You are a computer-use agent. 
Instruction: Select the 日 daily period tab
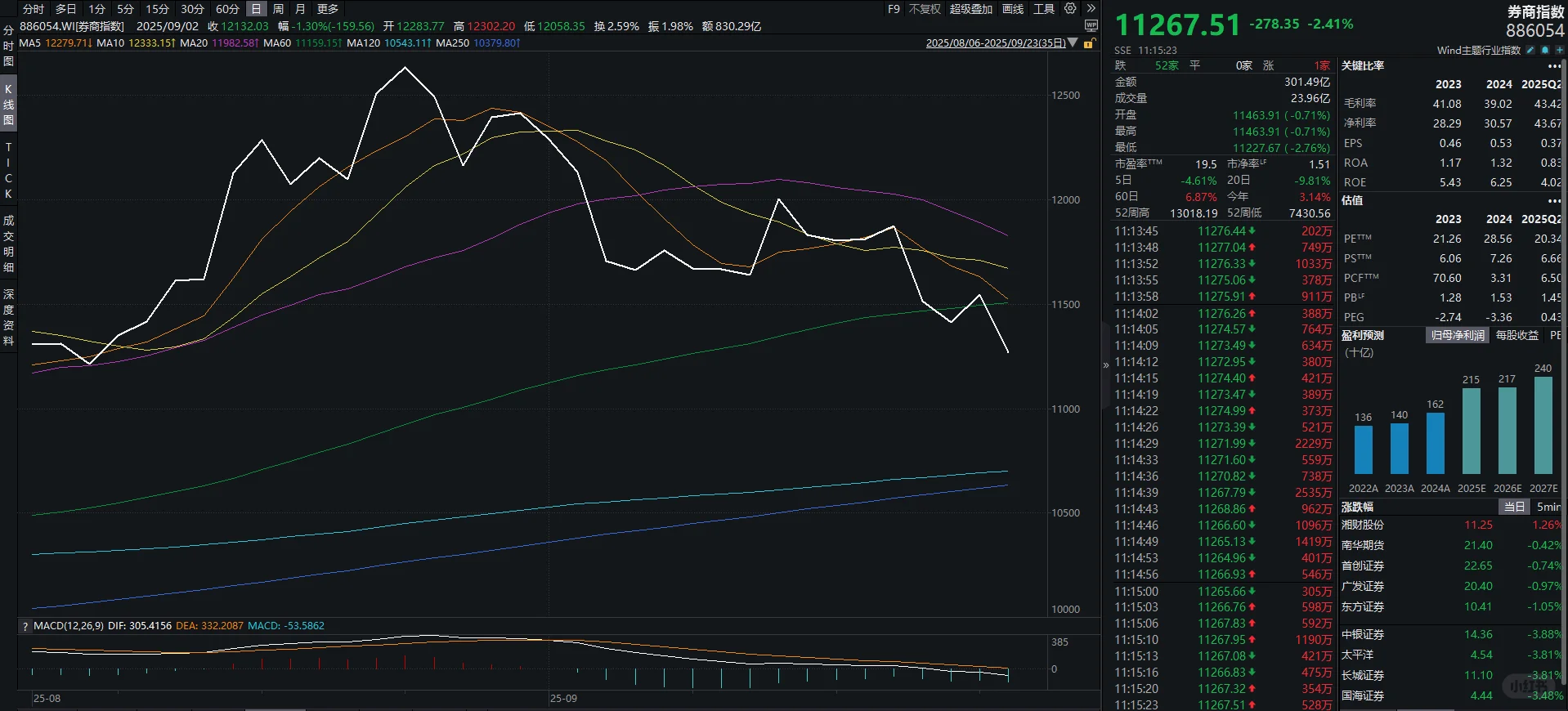(256, 9)
